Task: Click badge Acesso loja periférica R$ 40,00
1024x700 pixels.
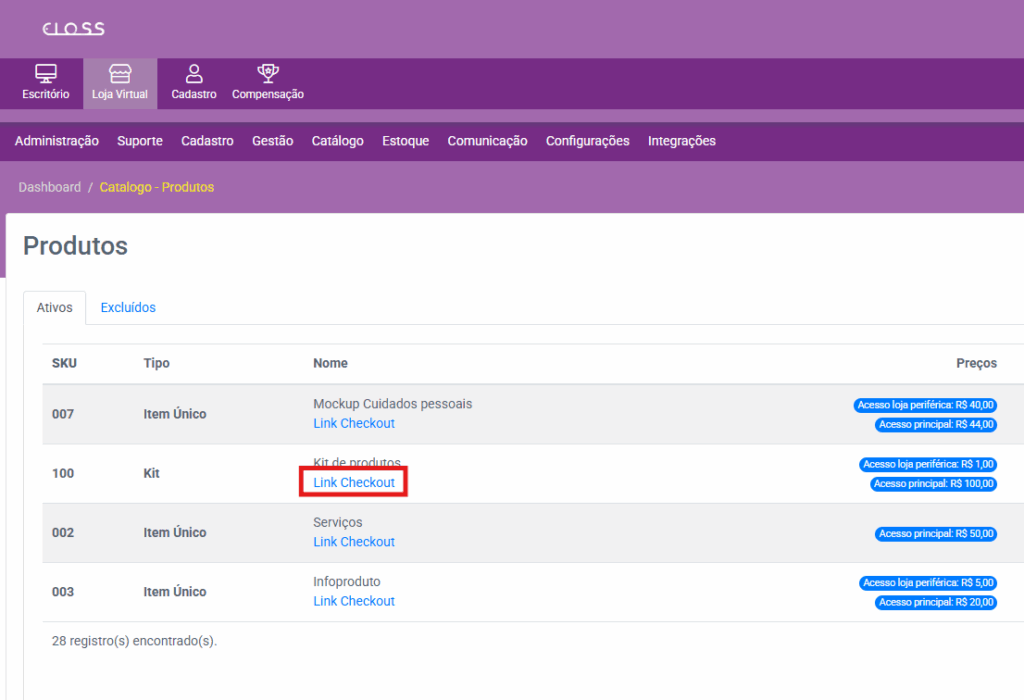Action: [925, 406]
